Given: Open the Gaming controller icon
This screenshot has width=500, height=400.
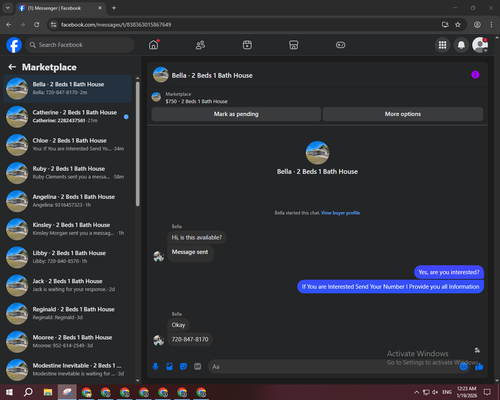Looking at the screenshot, I should (340, 45).
